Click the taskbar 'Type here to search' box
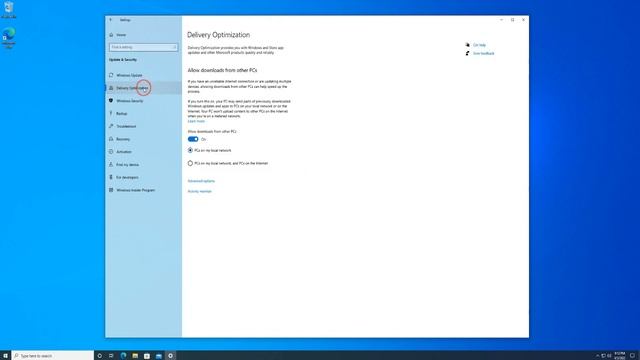640x360 pixels. pos(53,356)
